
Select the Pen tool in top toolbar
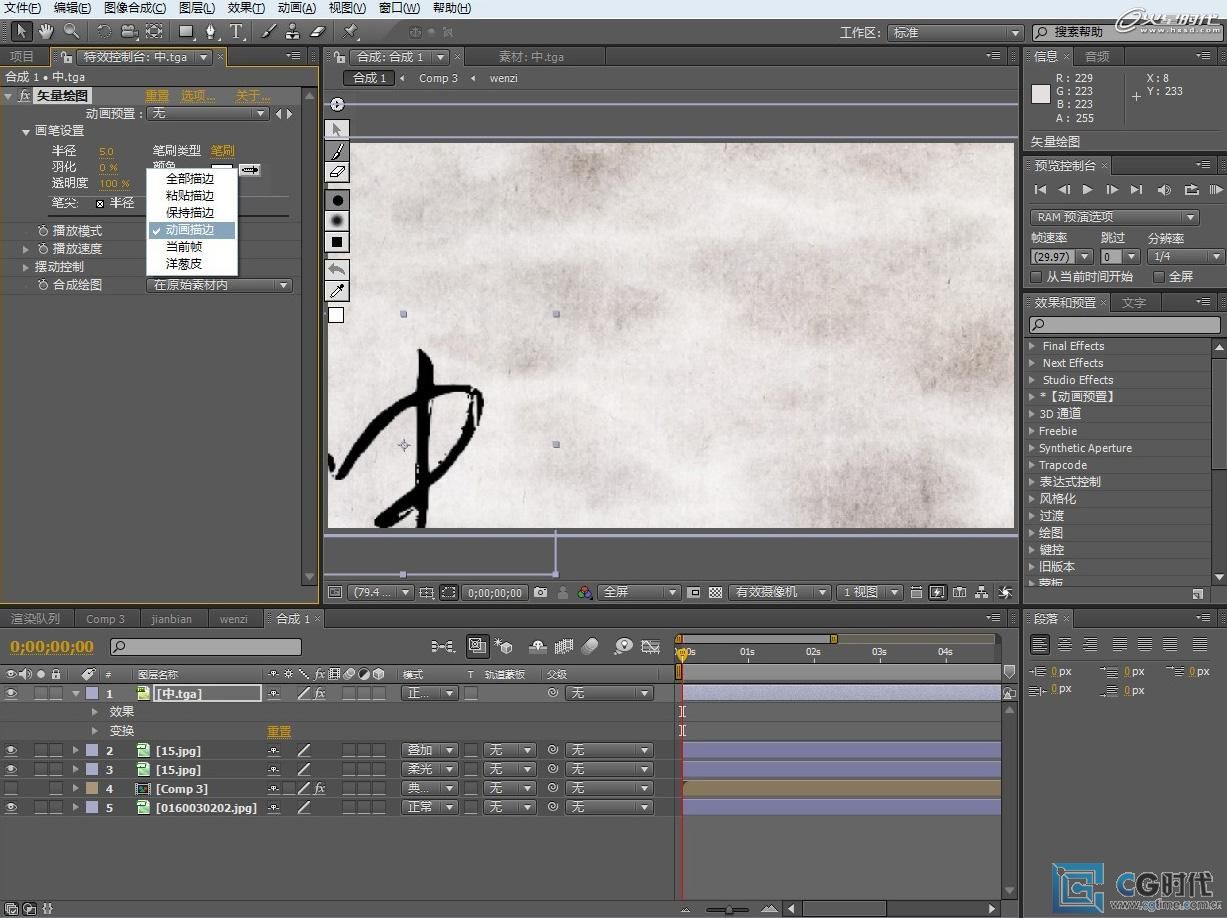210,32
